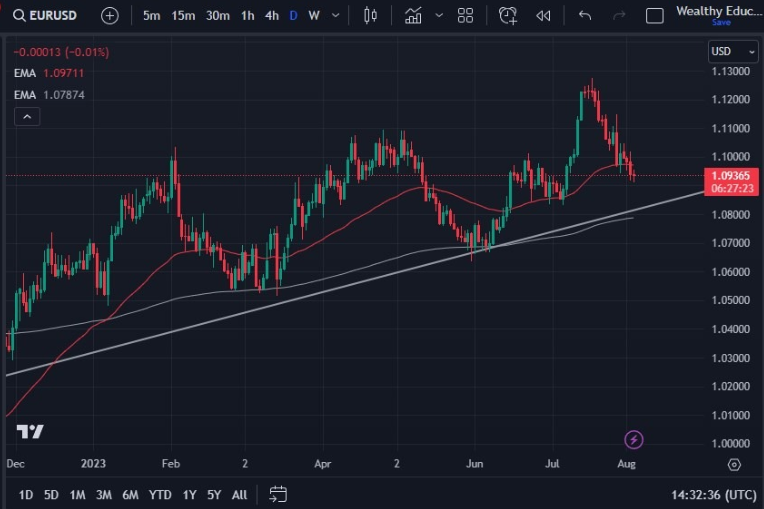This screenshot has width=764, height=509.
Task: Start bar replay with the rewind icon
Action: (543, 15)
